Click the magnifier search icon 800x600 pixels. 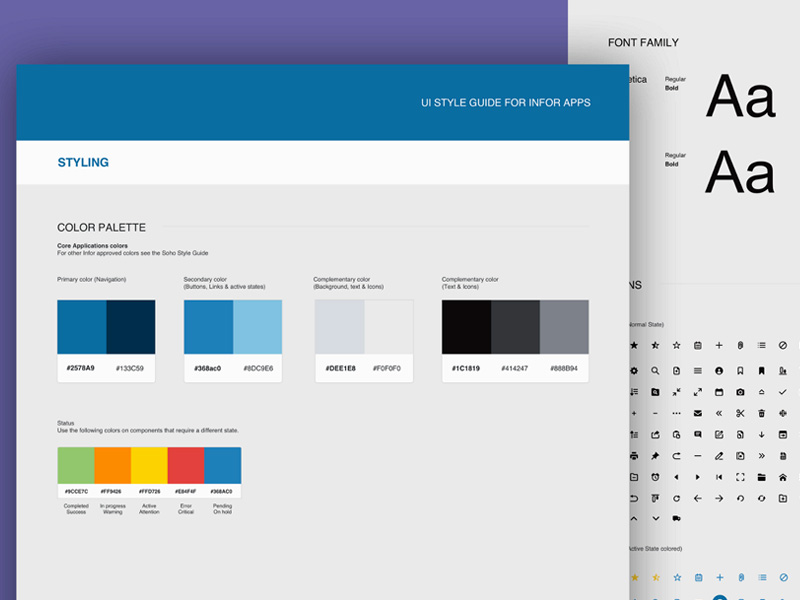tap(655, 371)
